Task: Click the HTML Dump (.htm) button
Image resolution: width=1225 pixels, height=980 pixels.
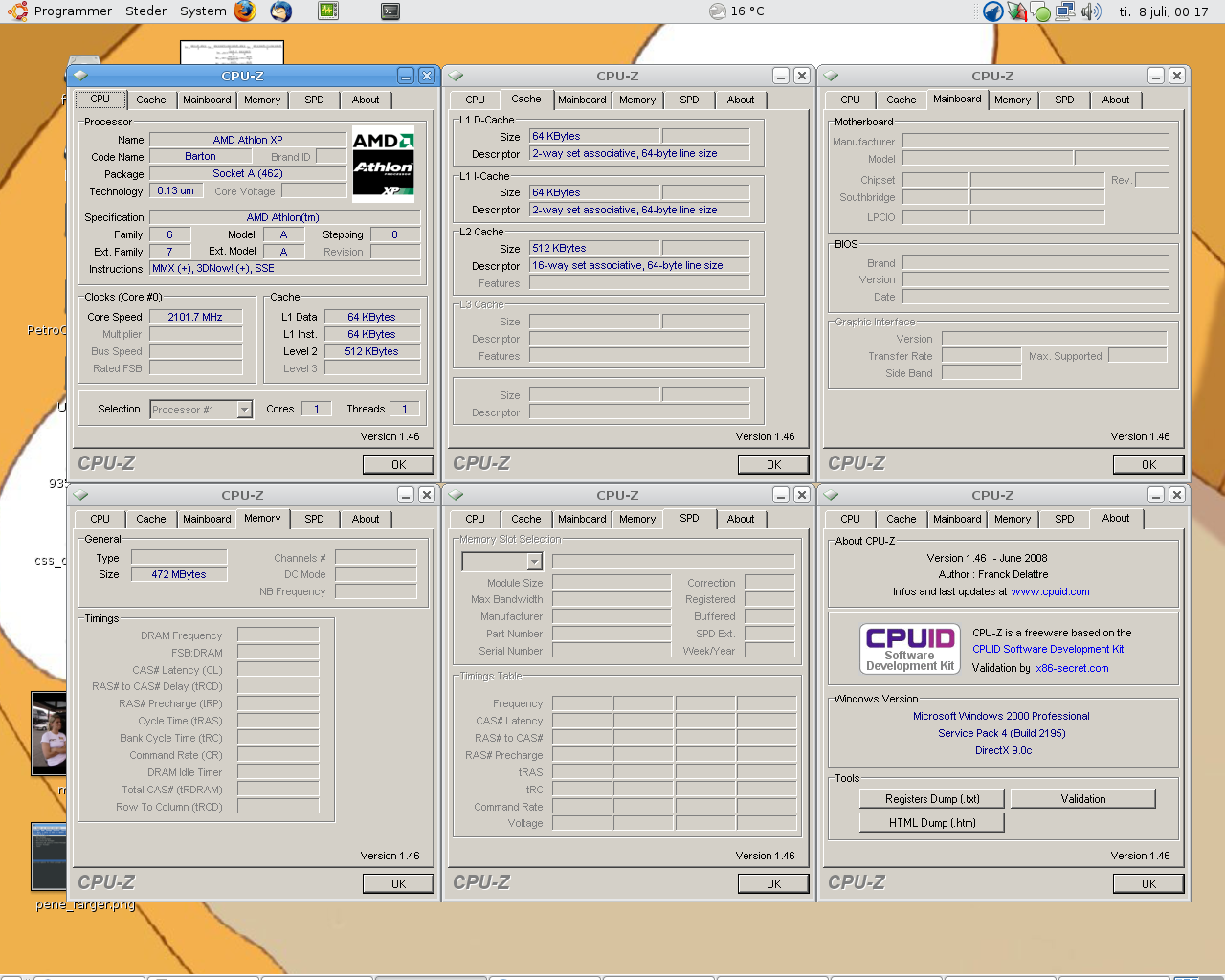Action: (x=932, y=822)
